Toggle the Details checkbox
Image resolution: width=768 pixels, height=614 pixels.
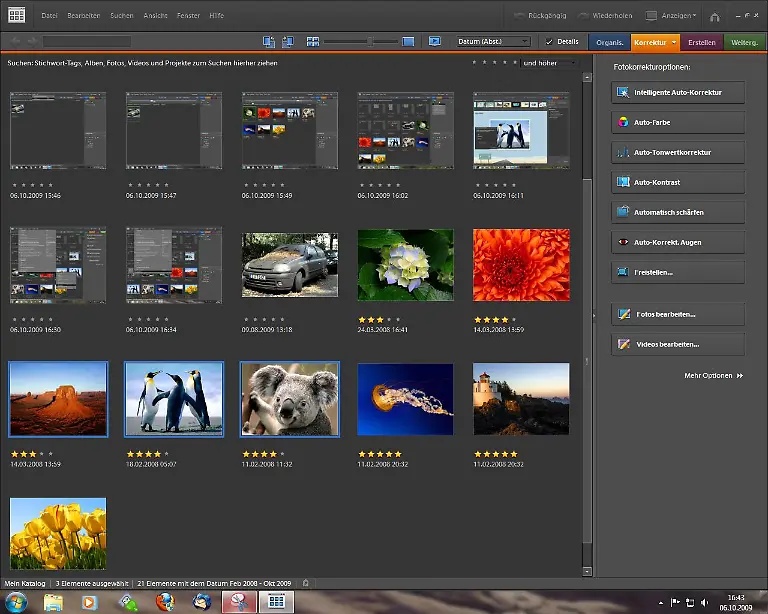(549, 42)
